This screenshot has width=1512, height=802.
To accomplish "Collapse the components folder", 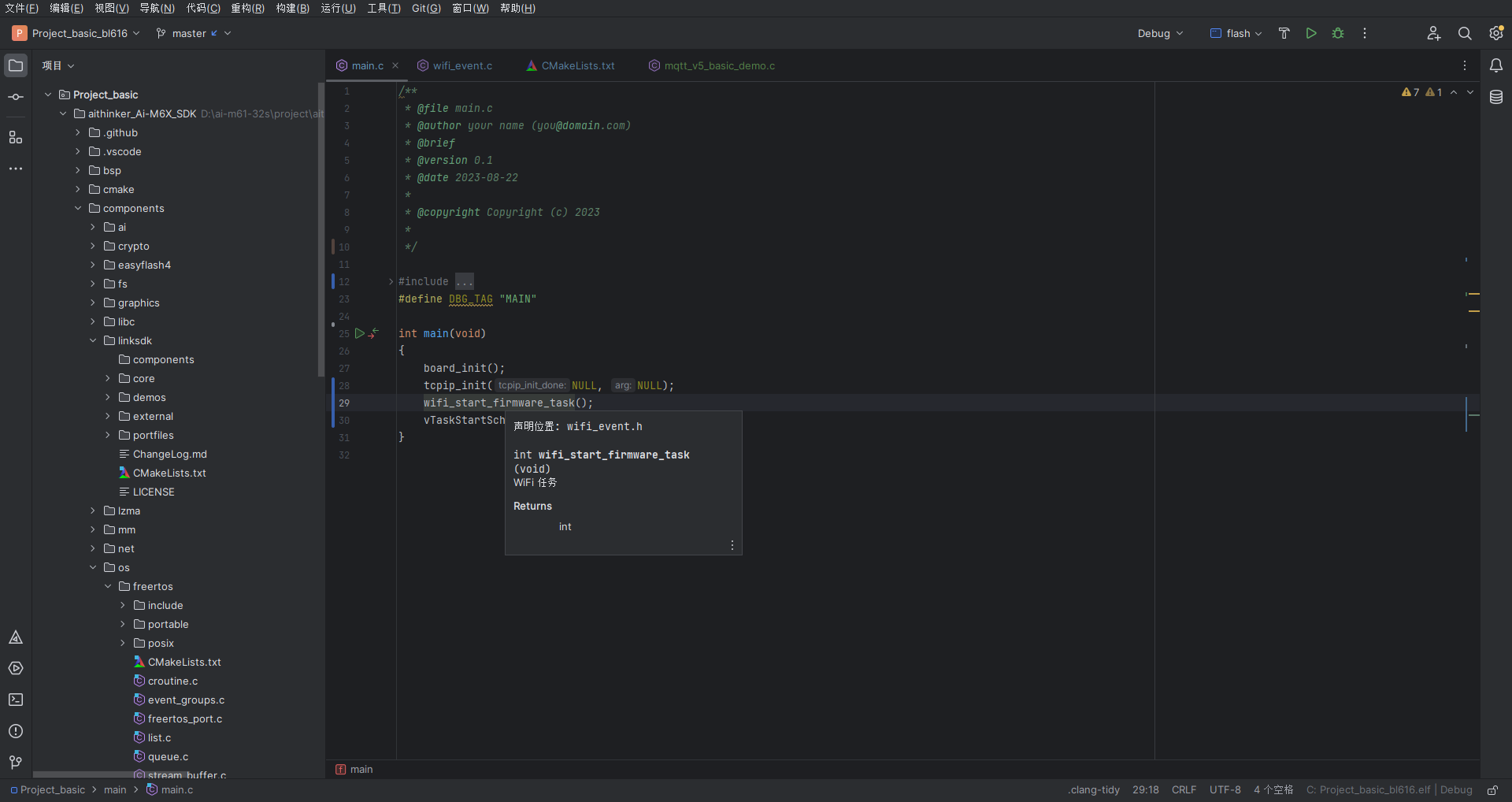I will (78, 208).
